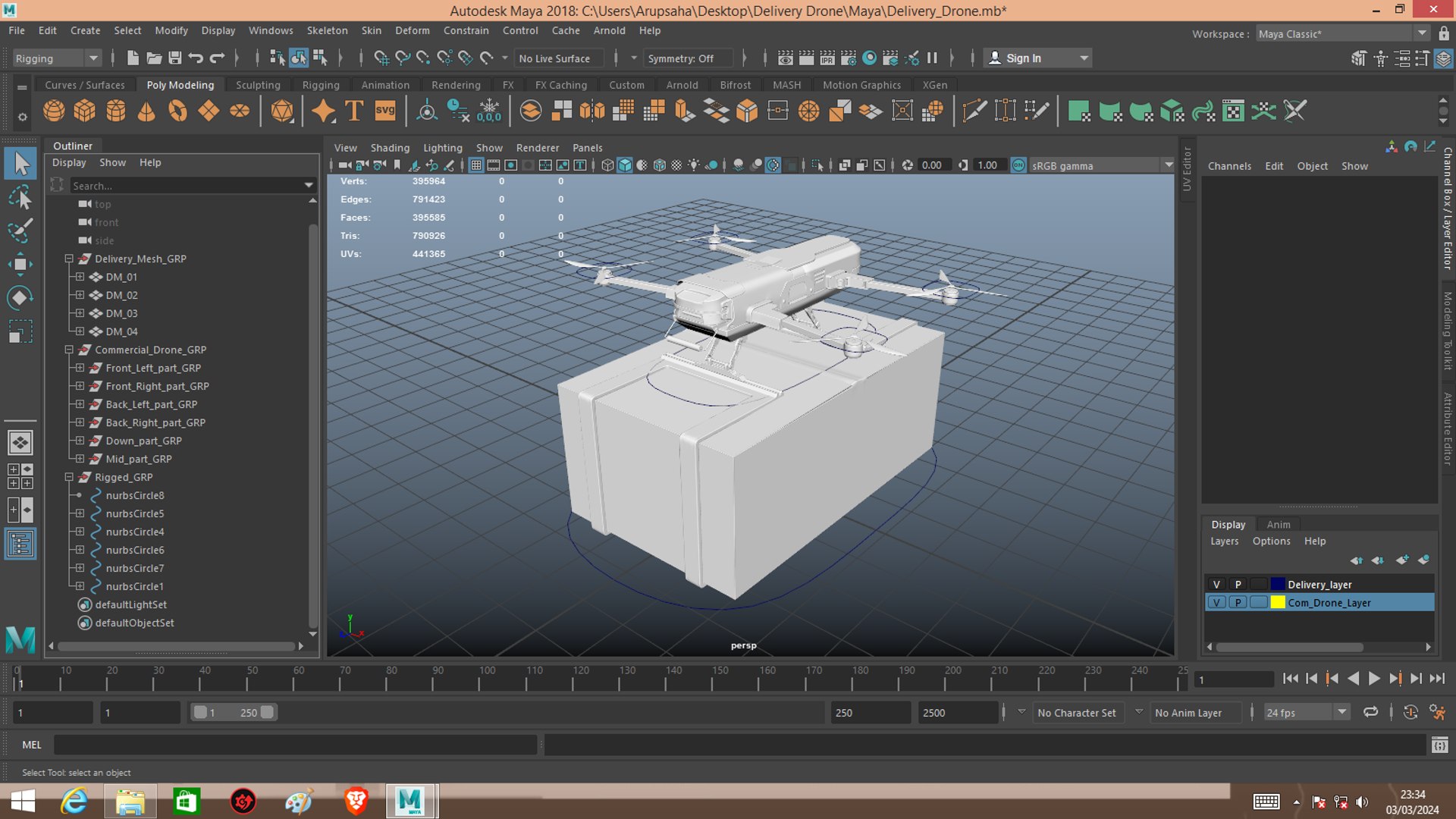Activate the Scale tool in toolbox
This screenshot has height=819, width=1456.
click(20, 331)
